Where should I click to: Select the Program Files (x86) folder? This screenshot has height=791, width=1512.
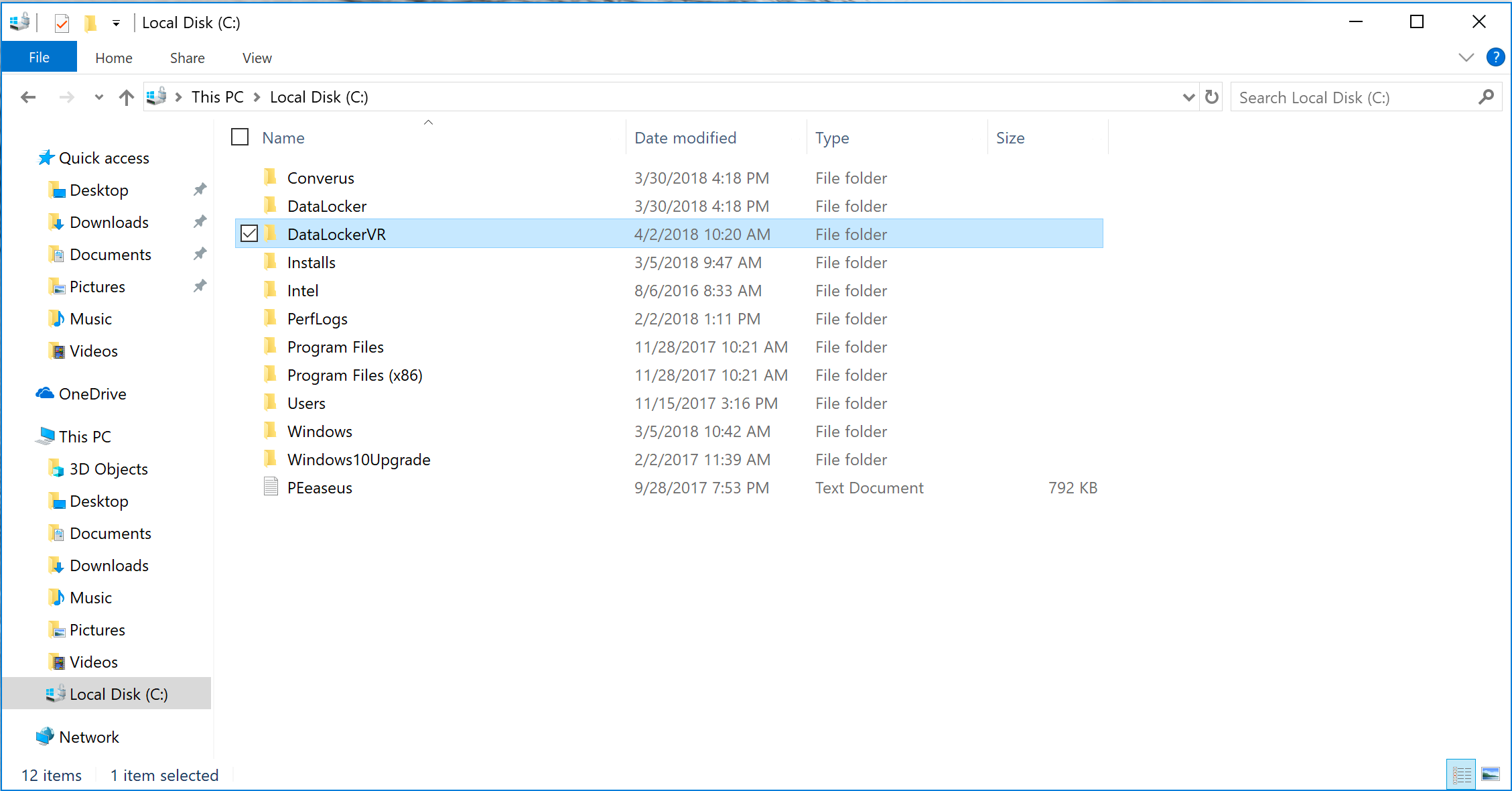[355, 375]
